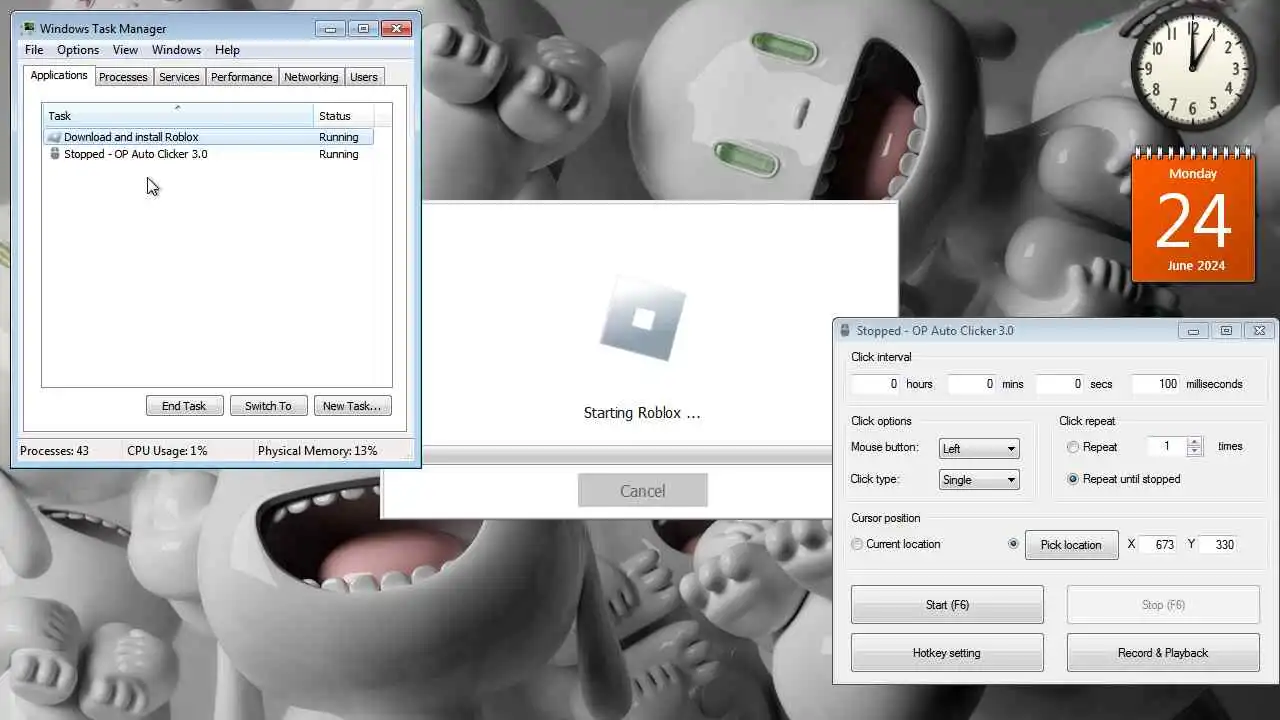
Task: Select the Download and install Roblox task
Action: (x=208, y=137)
